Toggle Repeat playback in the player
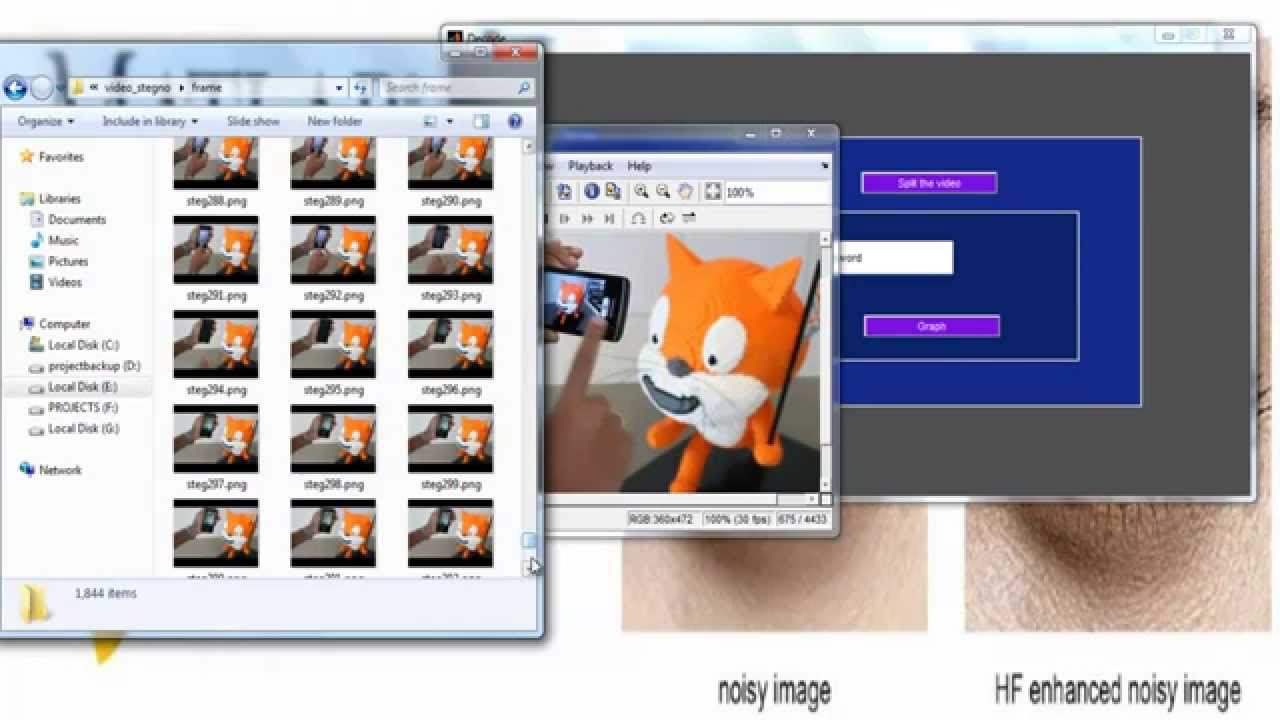1280x720 pixels. [667, 218]
